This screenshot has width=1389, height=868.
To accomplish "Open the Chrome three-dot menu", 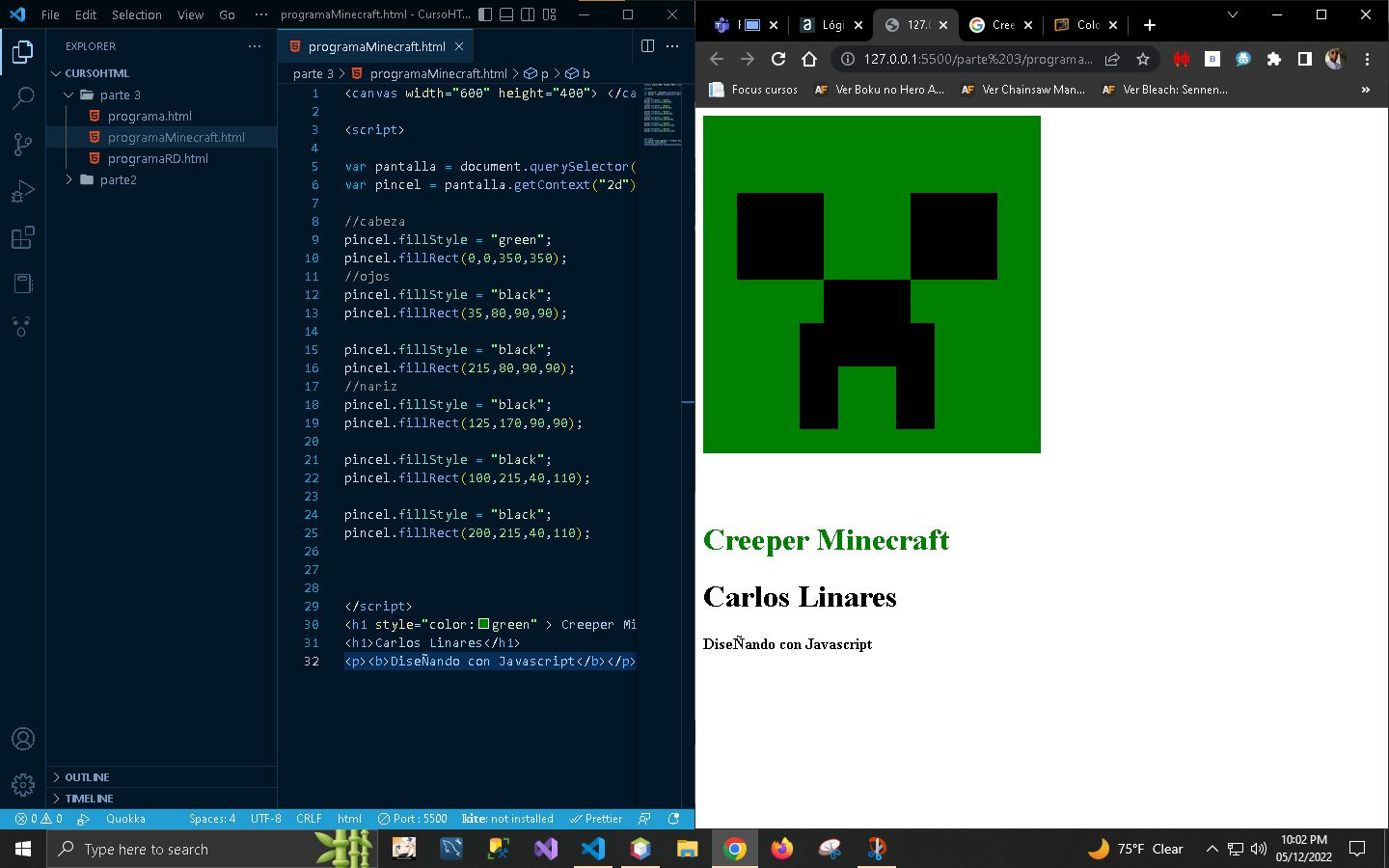I will (1367, 59).
